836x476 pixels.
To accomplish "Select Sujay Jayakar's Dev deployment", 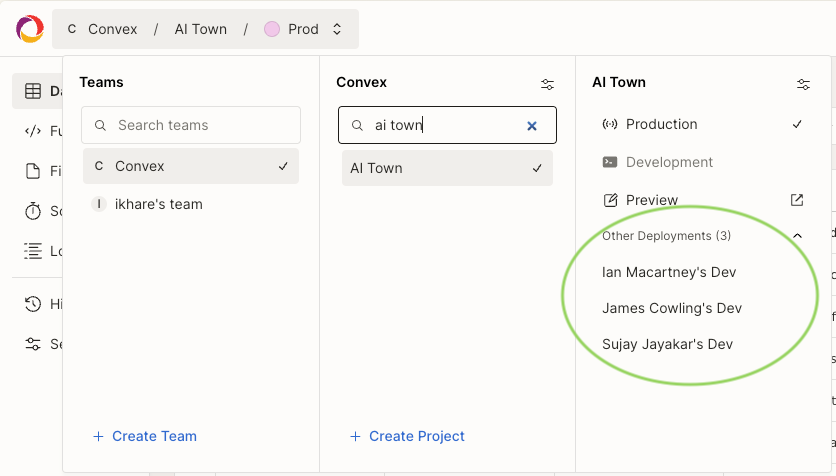I will [668, 344].
